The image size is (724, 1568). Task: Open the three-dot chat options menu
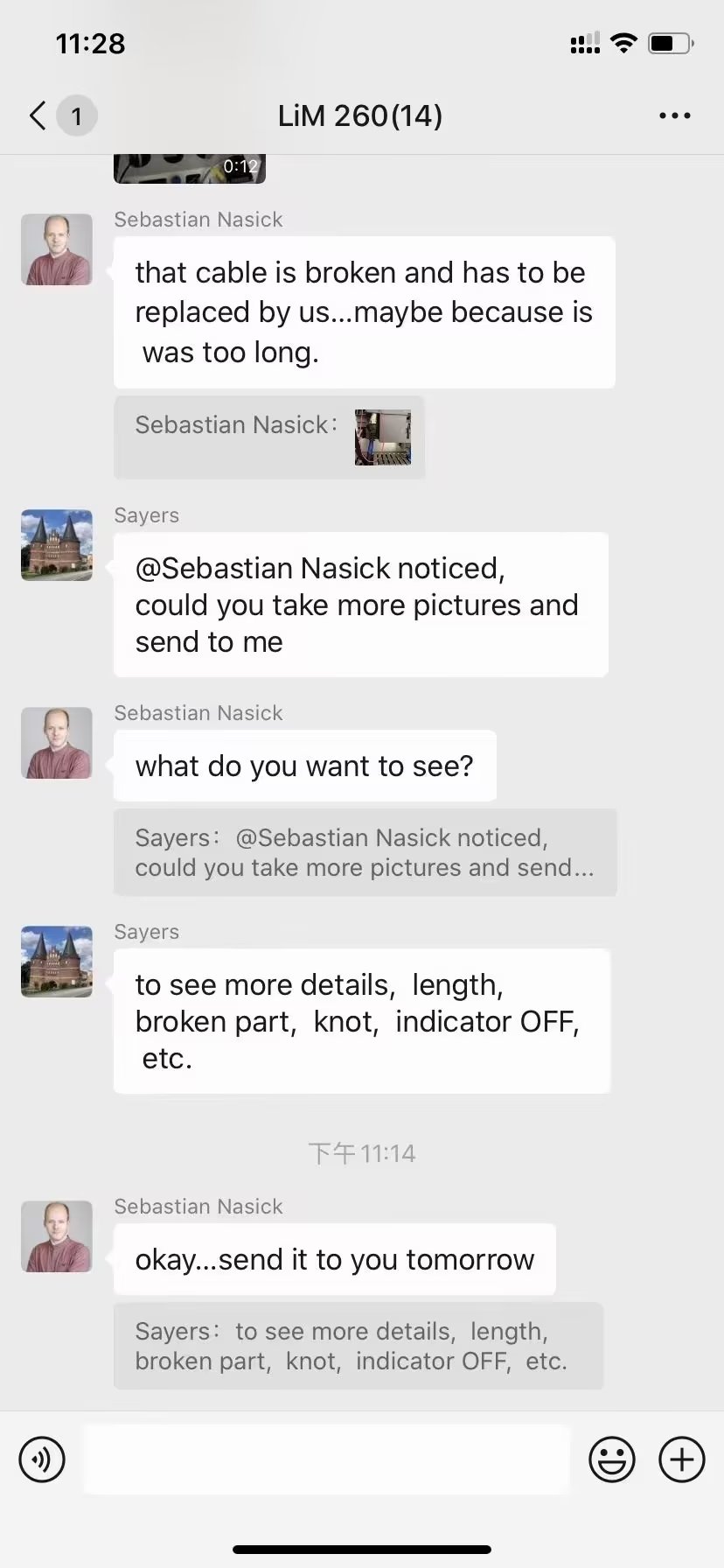(674, 115)
